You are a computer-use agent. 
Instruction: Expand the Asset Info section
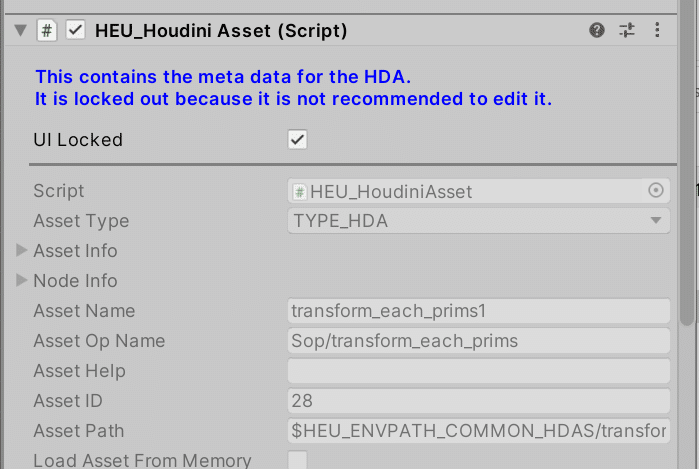tap(21, 250)
